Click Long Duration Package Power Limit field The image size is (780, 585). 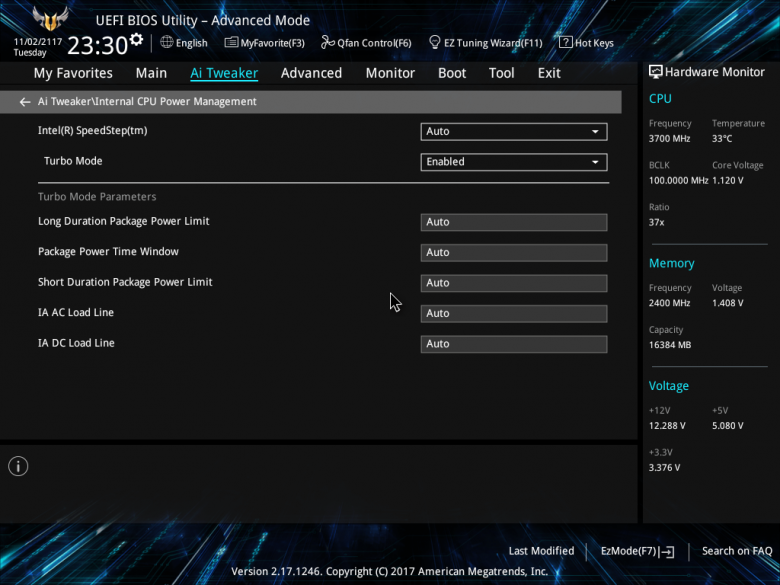tap(514, 222)
